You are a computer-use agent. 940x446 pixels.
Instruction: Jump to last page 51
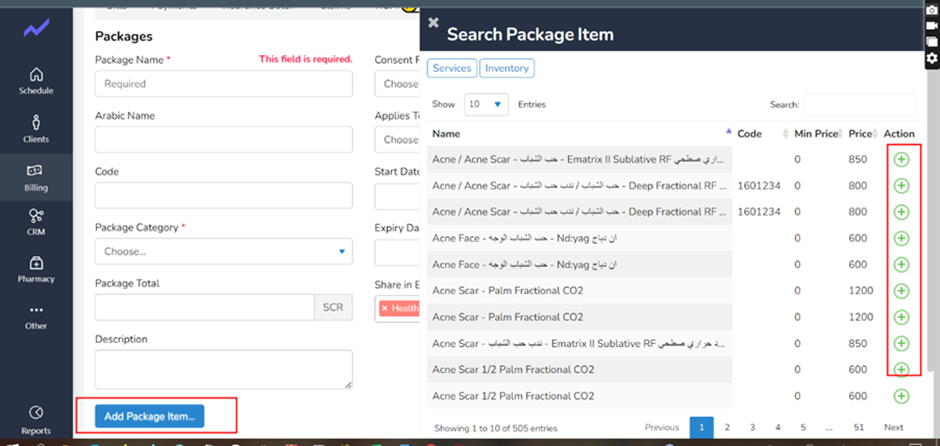point(859,427)
